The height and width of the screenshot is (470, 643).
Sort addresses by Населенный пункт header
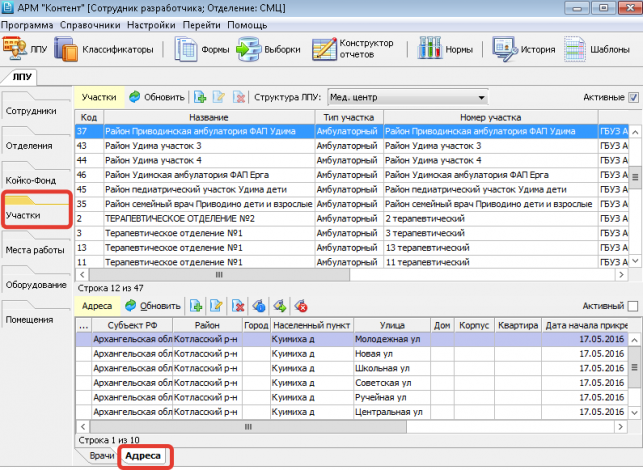311,325
